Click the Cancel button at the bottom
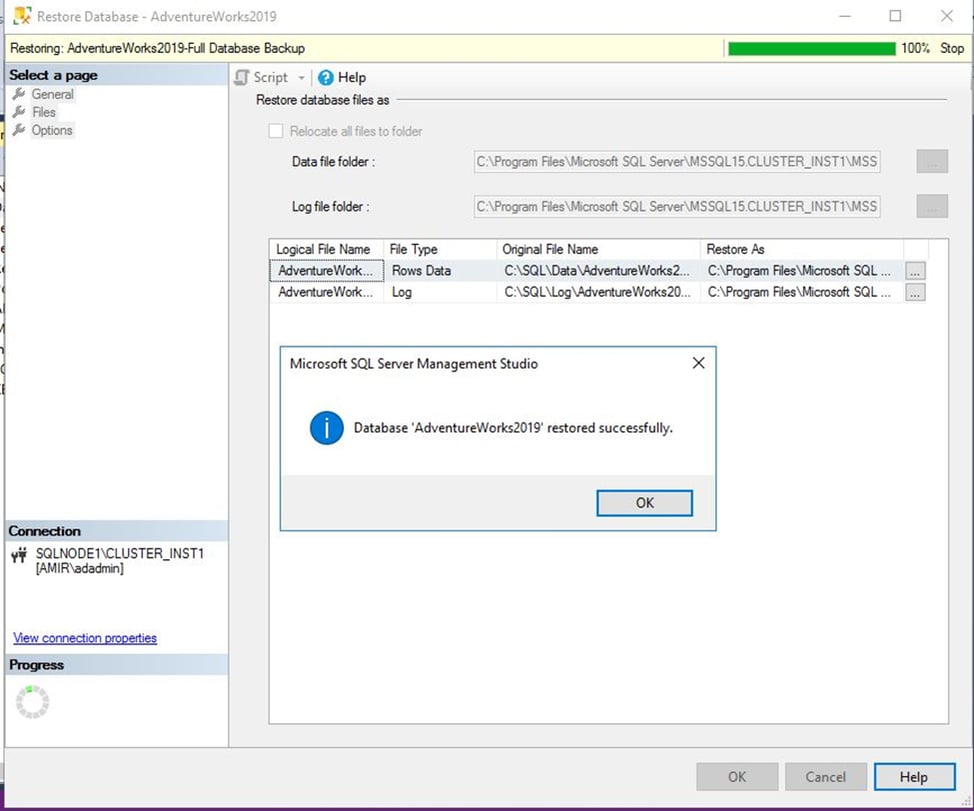Image resolution: width=974 pixels, height=811 pixels. click(825, 777)
